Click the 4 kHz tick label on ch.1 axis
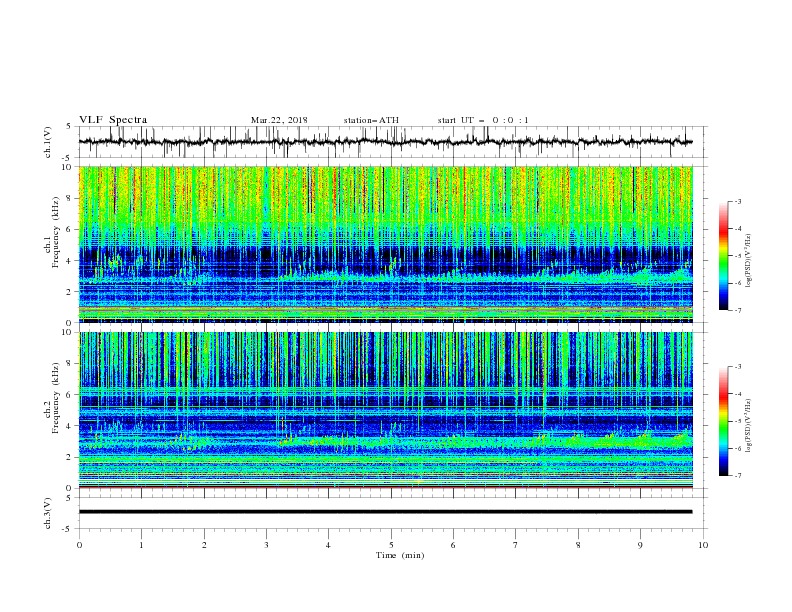This screenshot has height=612, width=792. coord(70,261)
